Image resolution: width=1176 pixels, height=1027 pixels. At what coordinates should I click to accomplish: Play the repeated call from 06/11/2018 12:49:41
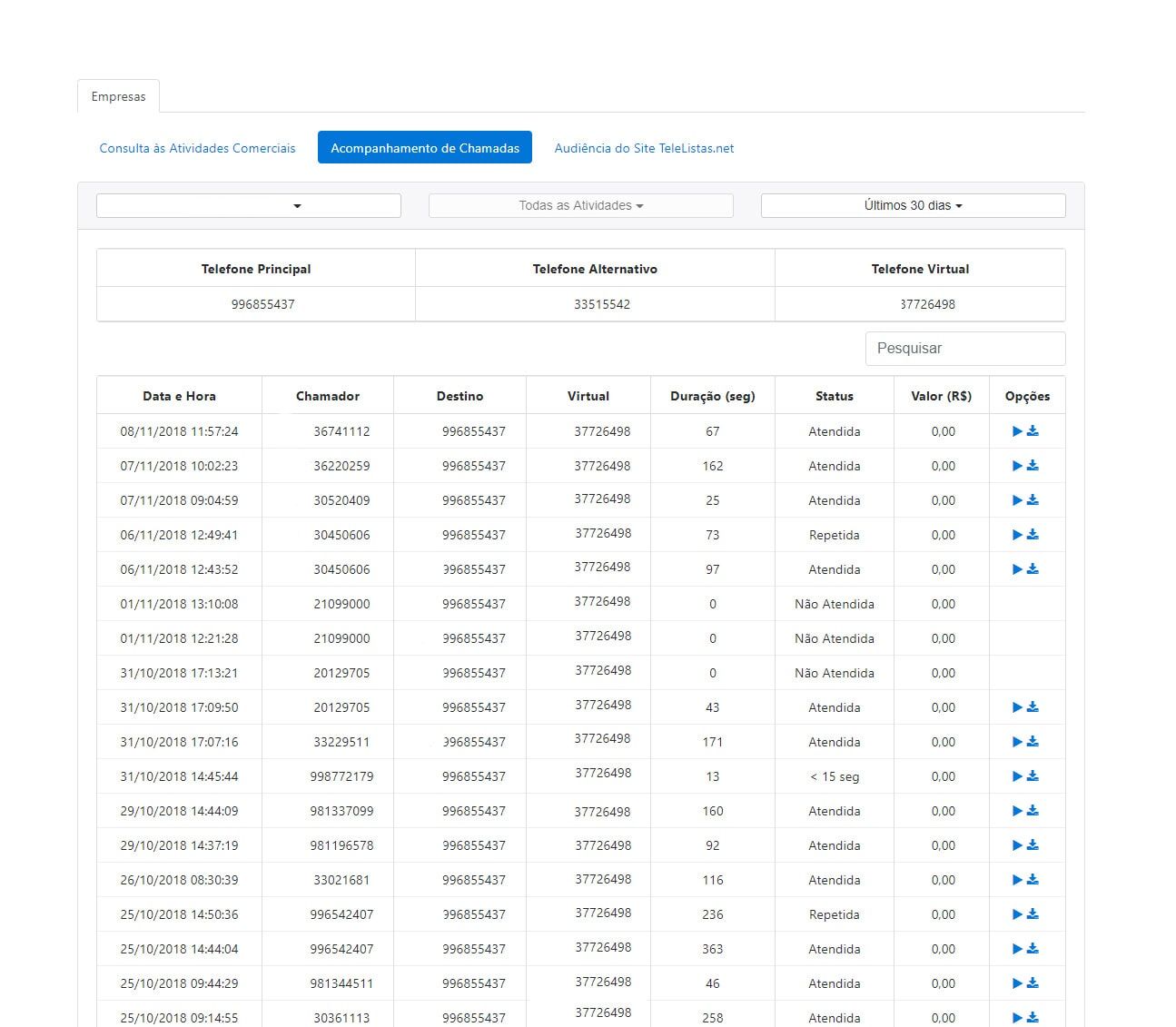[1017, 535]
